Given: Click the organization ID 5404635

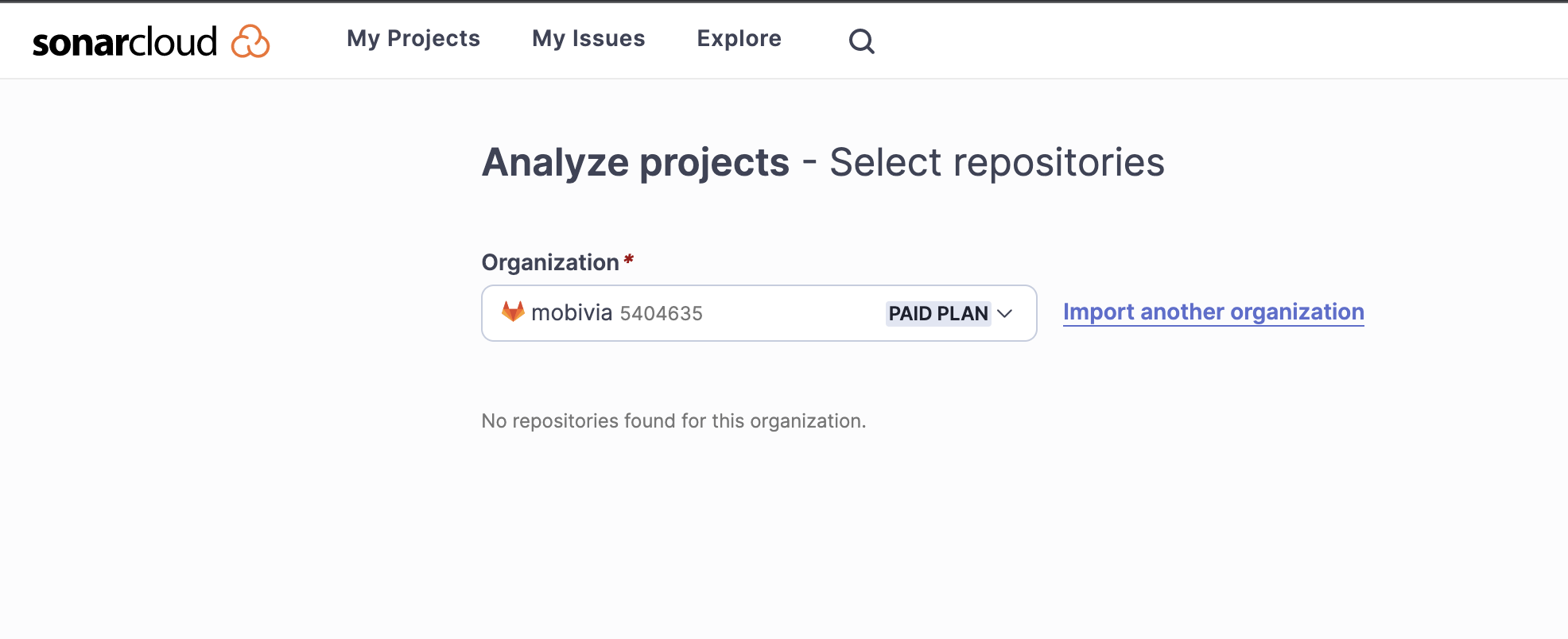Looking at the screenshot, I should coord(661,314).
